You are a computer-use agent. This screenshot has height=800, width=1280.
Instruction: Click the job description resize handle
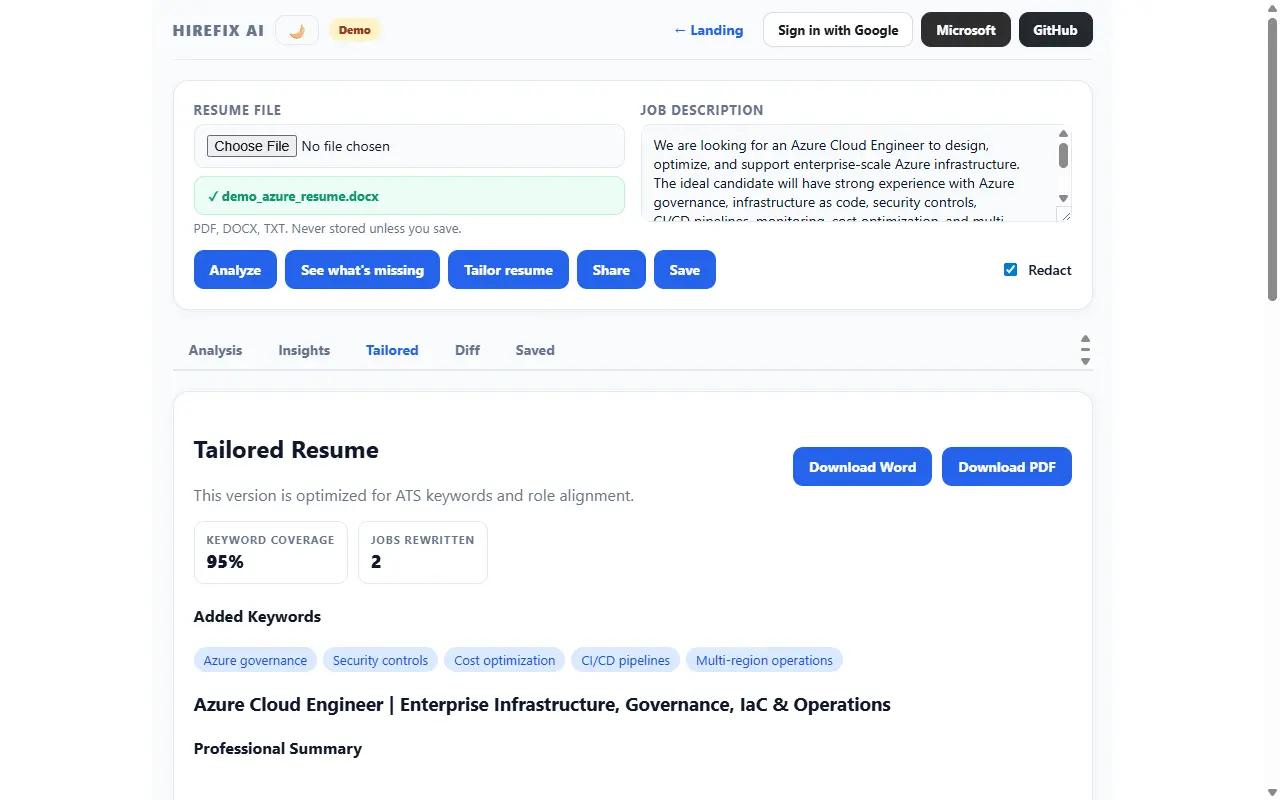pyautogui.click(x=1064, y=214)
